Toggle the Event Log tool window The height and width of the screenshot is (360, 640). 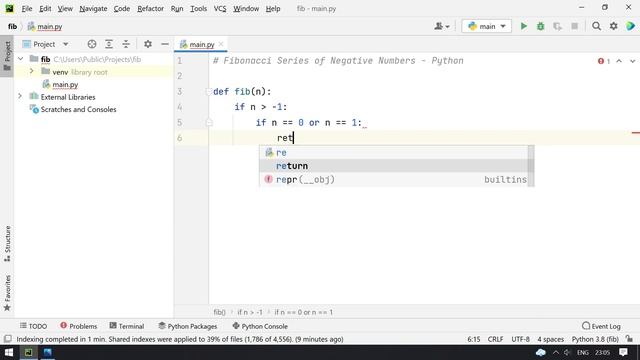[x=601, y=326]
